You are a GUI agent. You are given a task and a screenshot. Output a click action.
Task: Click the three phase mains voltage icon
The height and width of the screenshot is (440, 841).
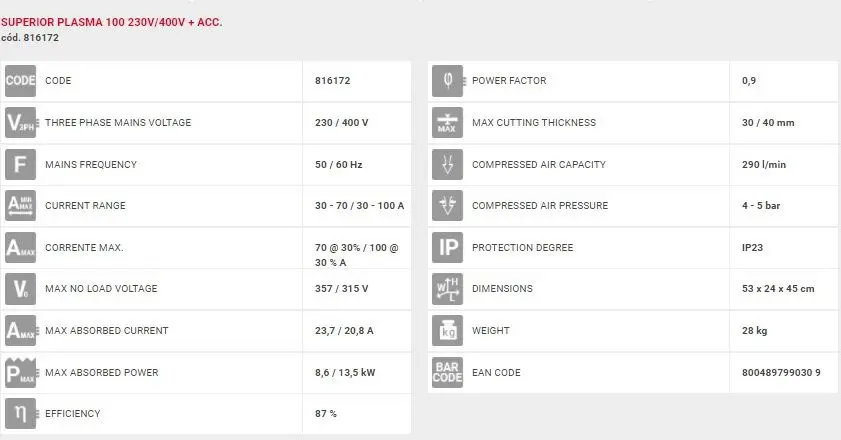click(x=21, y=123)
